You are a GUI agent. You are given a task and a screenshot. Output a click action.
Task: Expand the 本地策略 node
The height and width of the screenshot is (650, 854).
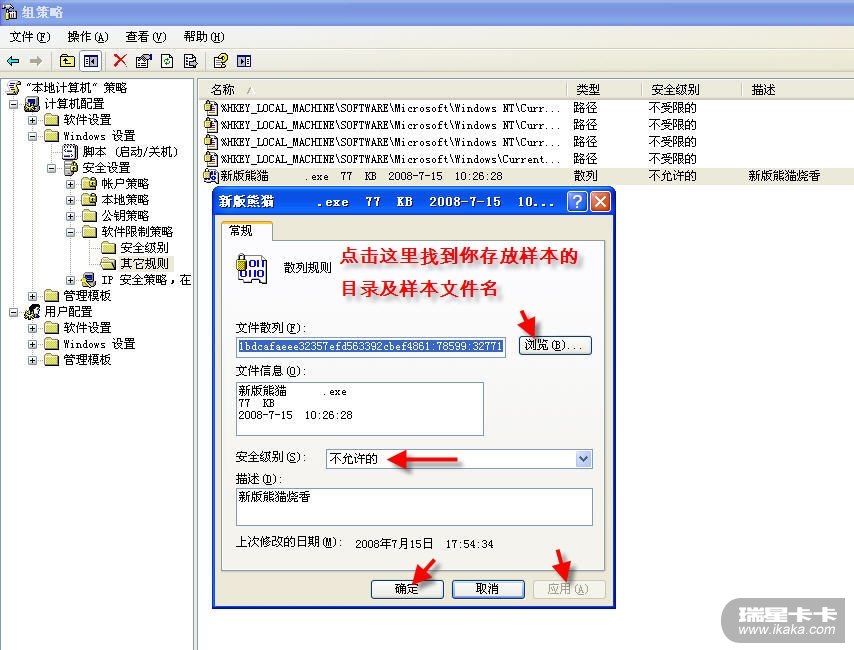click(70, 200)
